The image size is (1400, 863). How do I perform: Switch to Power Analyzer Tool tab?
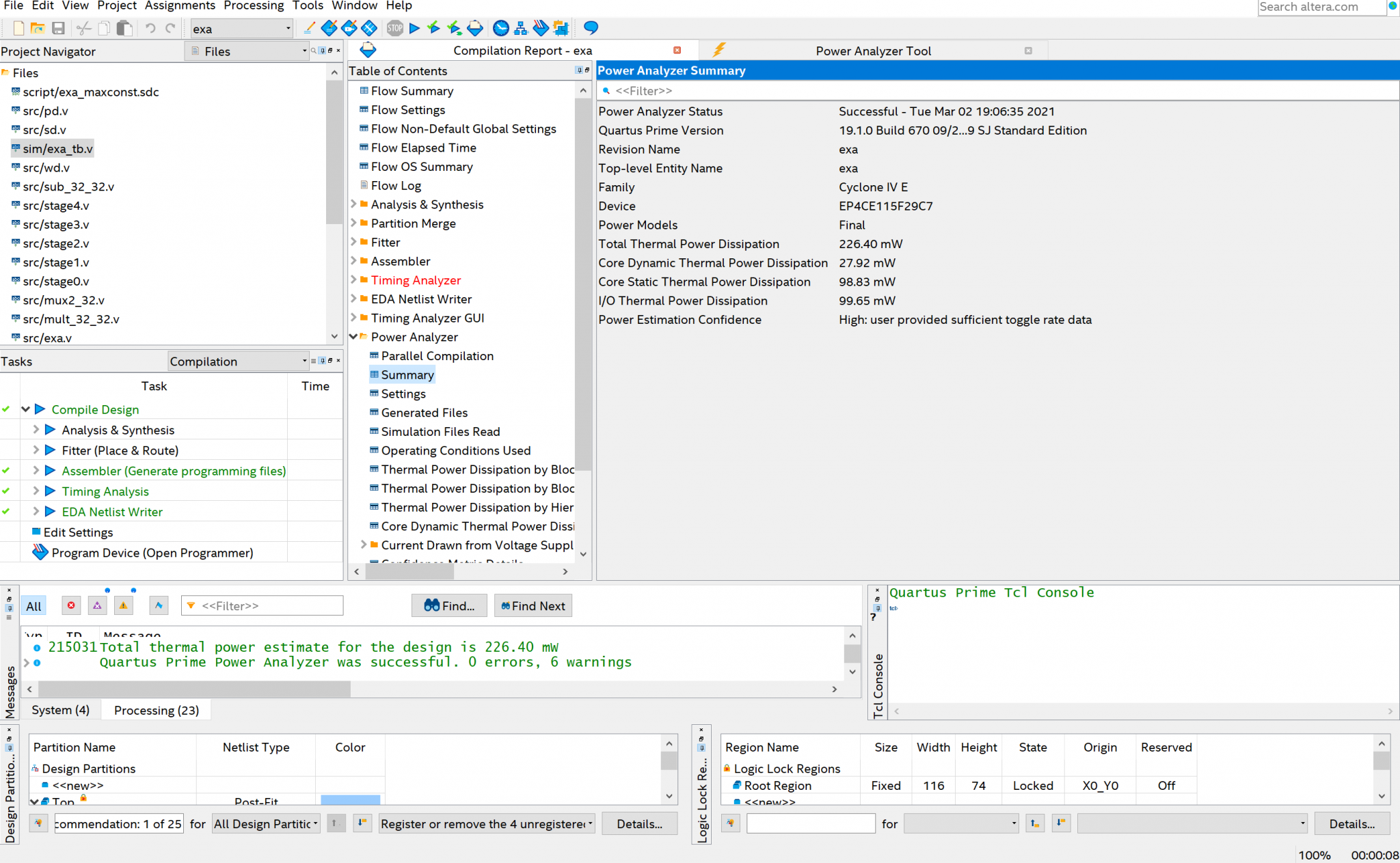[x=872, y=51]
